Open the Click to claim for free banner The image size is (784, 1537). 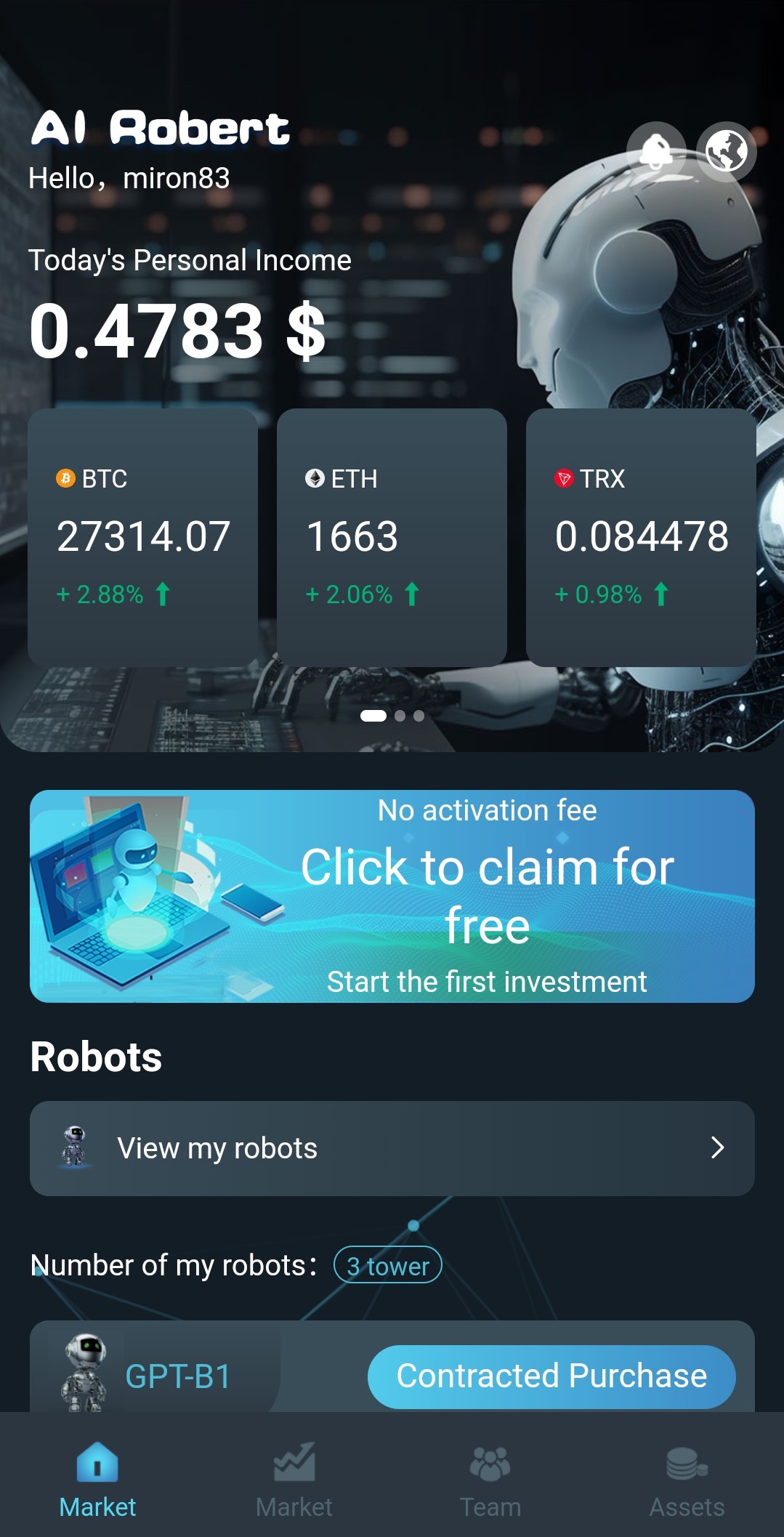(x=392, y=896)
